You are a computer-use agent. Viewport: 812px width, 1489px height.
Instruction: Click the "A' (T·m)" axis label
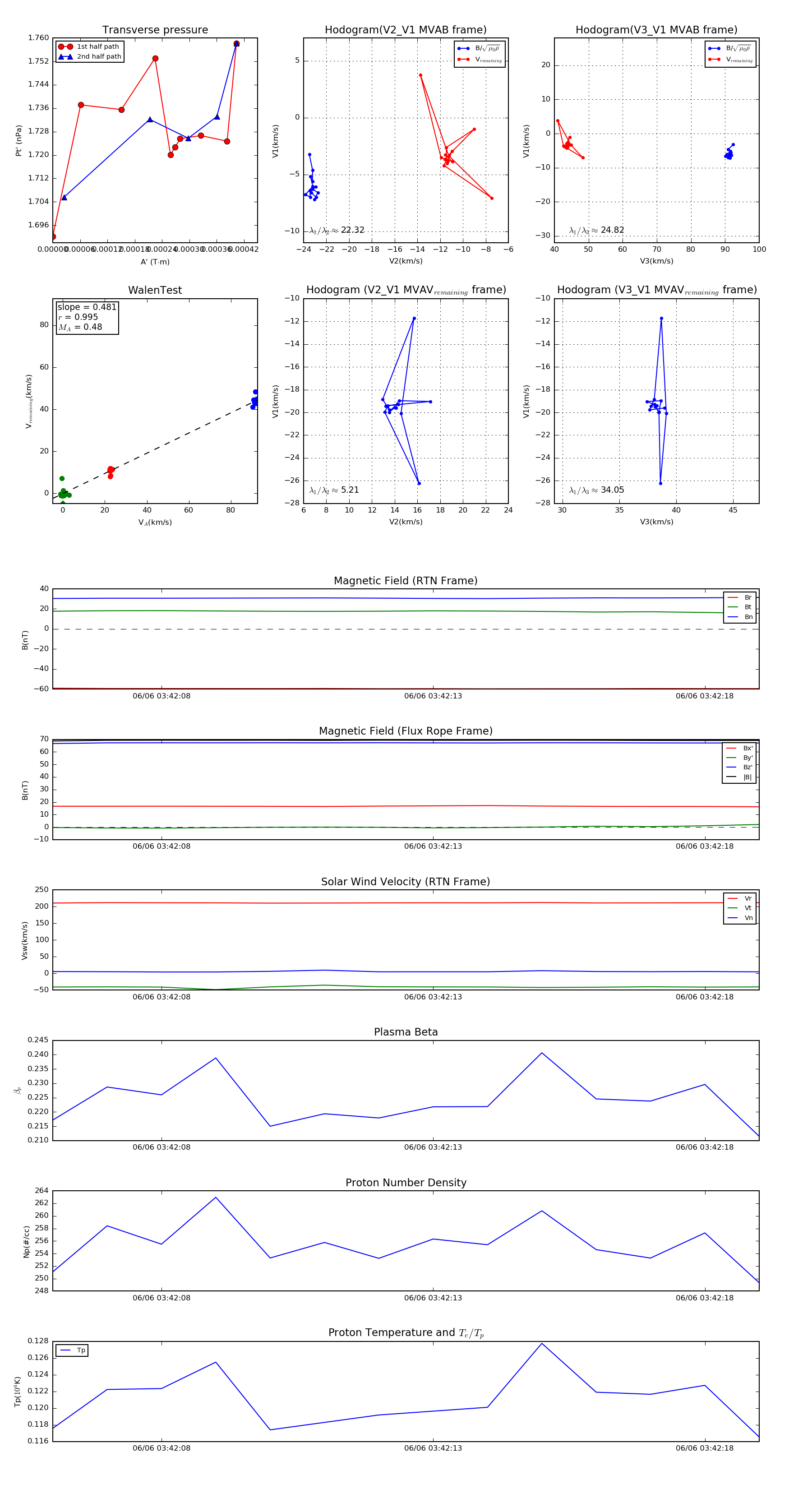point(155,262)
